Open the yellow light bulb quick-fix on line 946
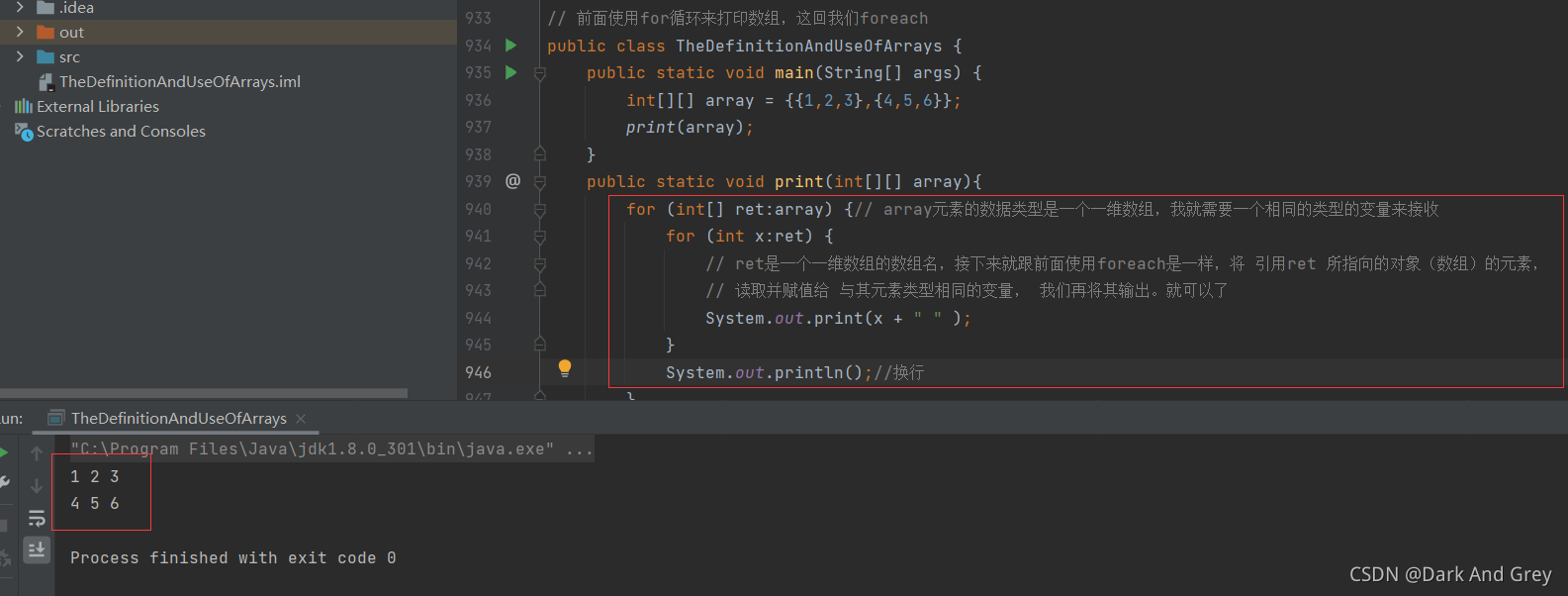1568x596 pixels. coord(565,368)
